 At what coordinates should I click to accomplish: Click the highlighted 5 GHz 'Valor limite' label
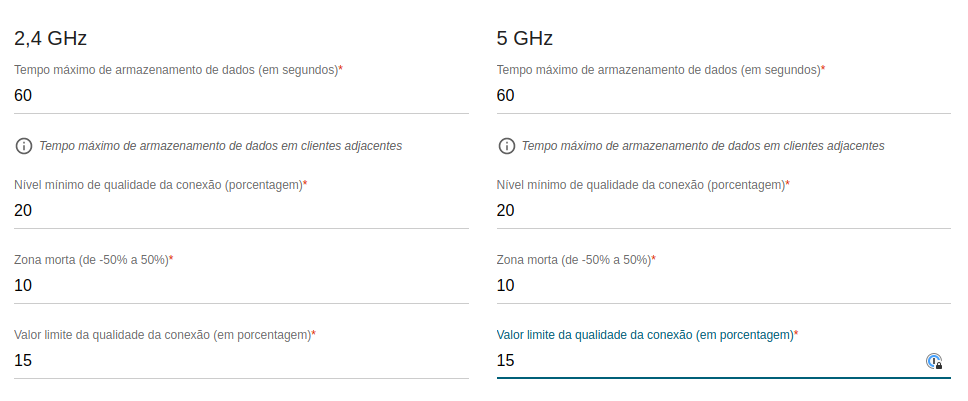pos(648,335)
